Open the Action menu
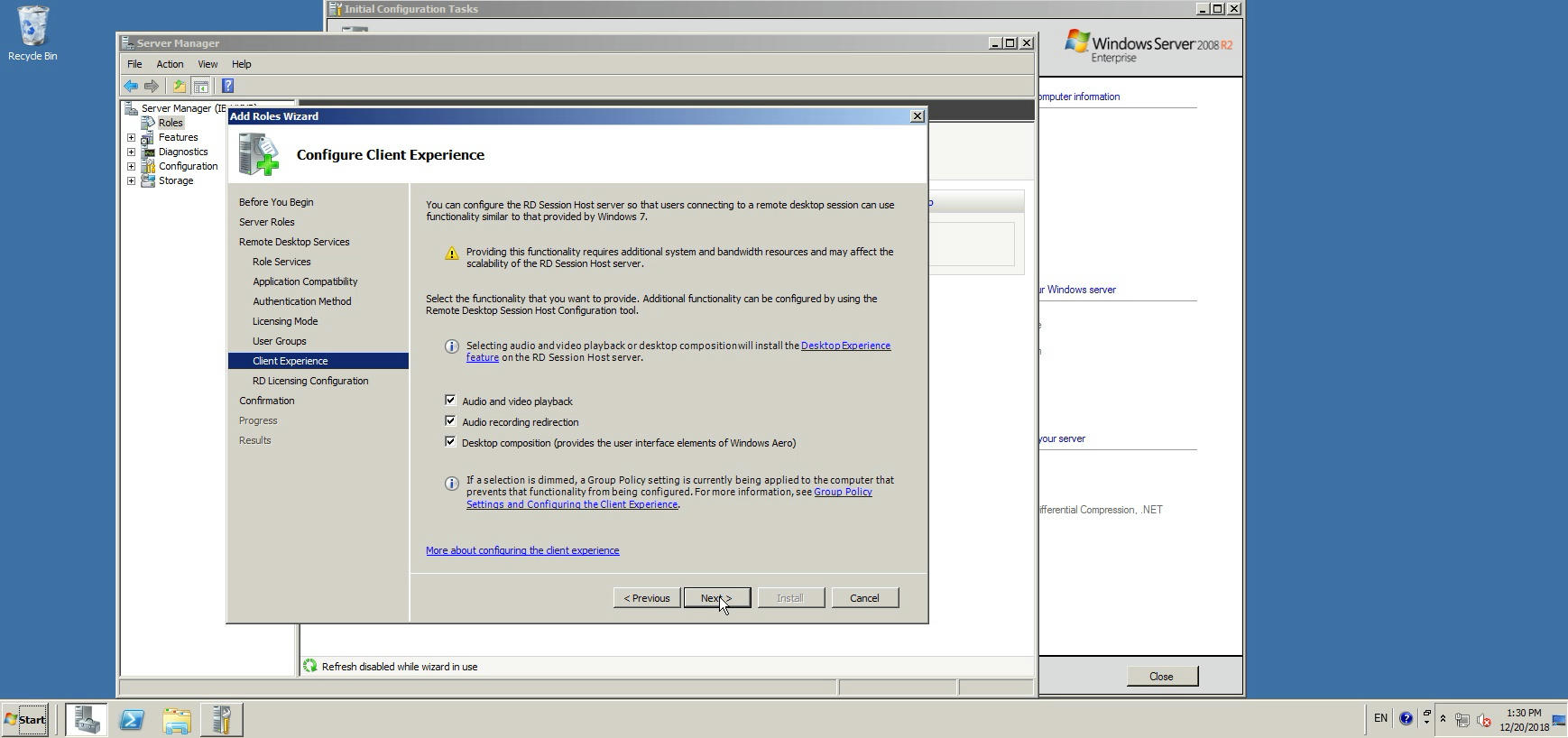The height and width of the screenshot is (738, 1568). tap(170, 64)
